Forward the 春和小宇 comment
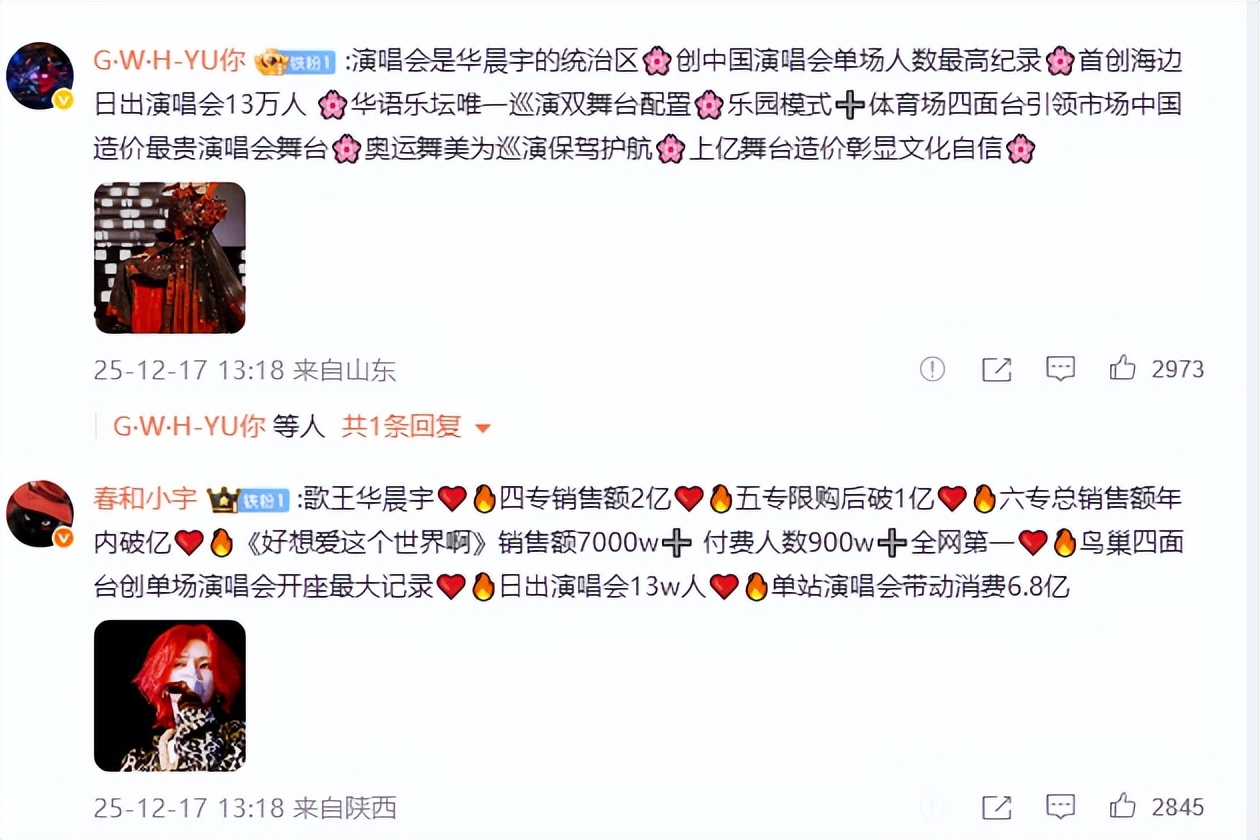Viewport: 1260px width, 840px height. point(997,806)
